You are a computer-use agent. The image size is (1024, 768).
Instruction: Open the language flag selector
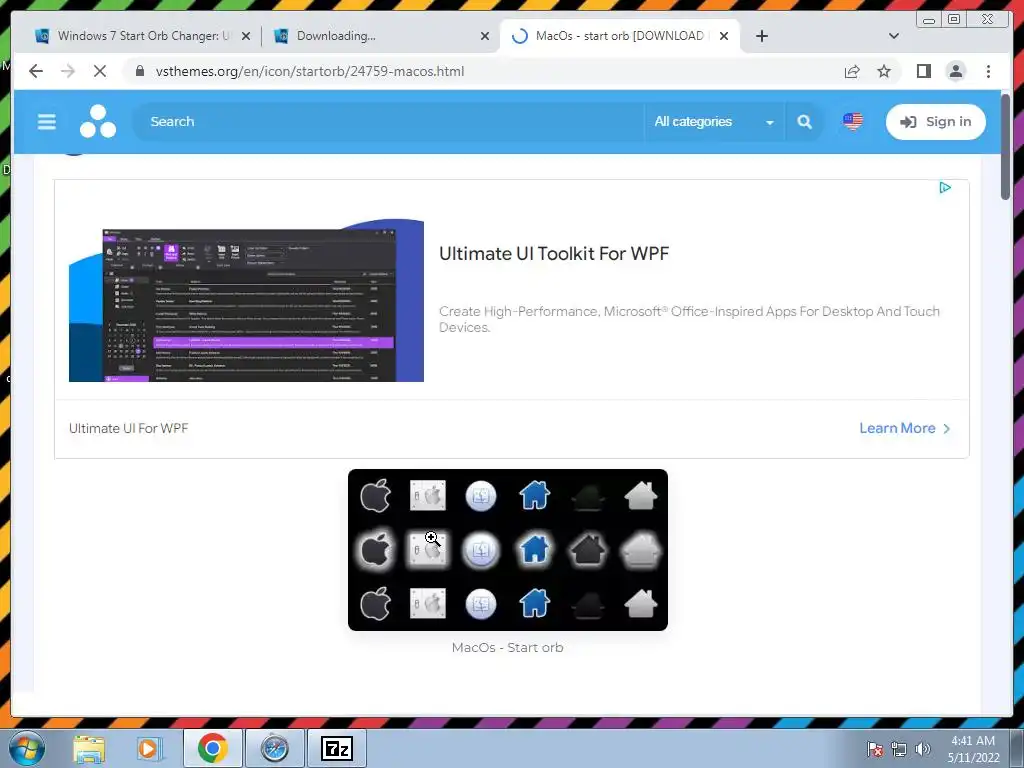point(852,121)
